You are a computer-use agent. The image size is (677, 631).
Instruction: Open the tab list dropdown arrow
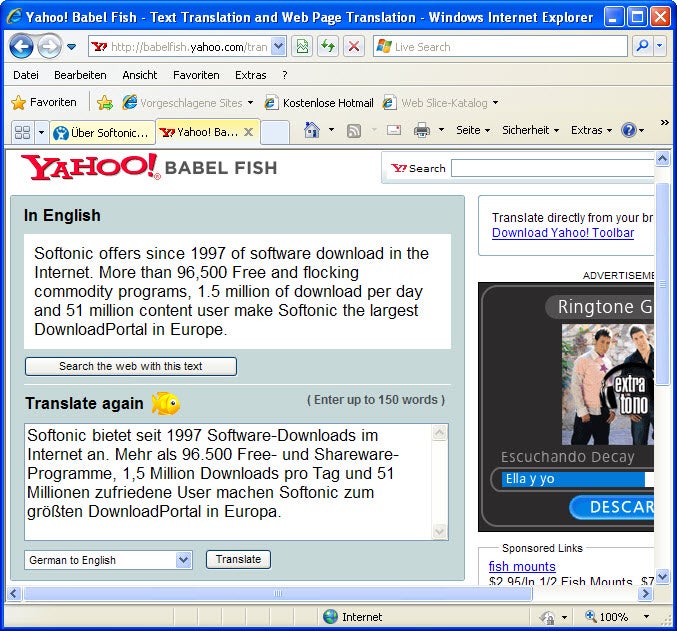coord(41,132)
